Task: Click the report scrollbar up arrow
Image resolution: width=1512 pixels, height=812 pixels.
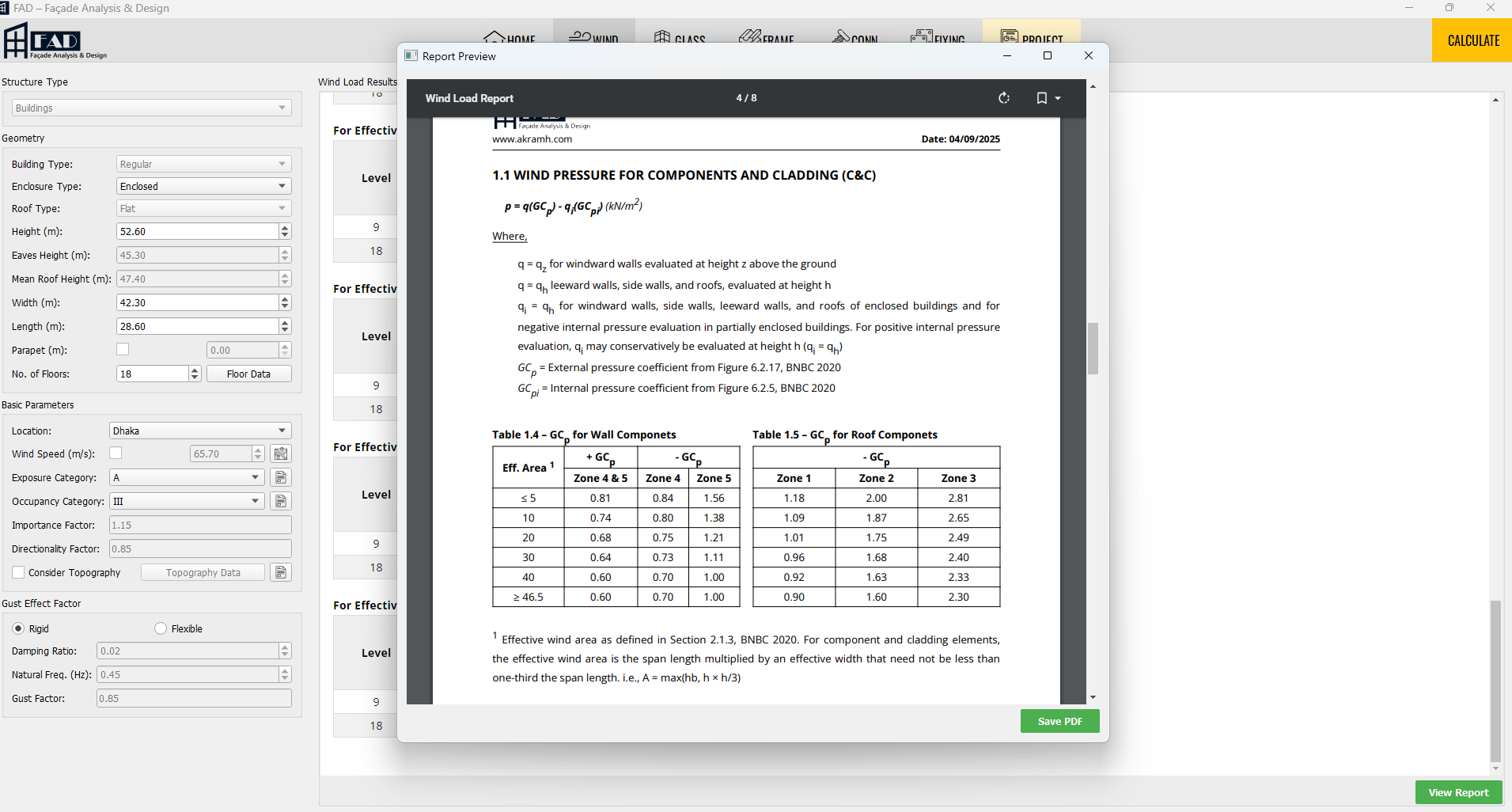Action: (x=1093, y=85)
